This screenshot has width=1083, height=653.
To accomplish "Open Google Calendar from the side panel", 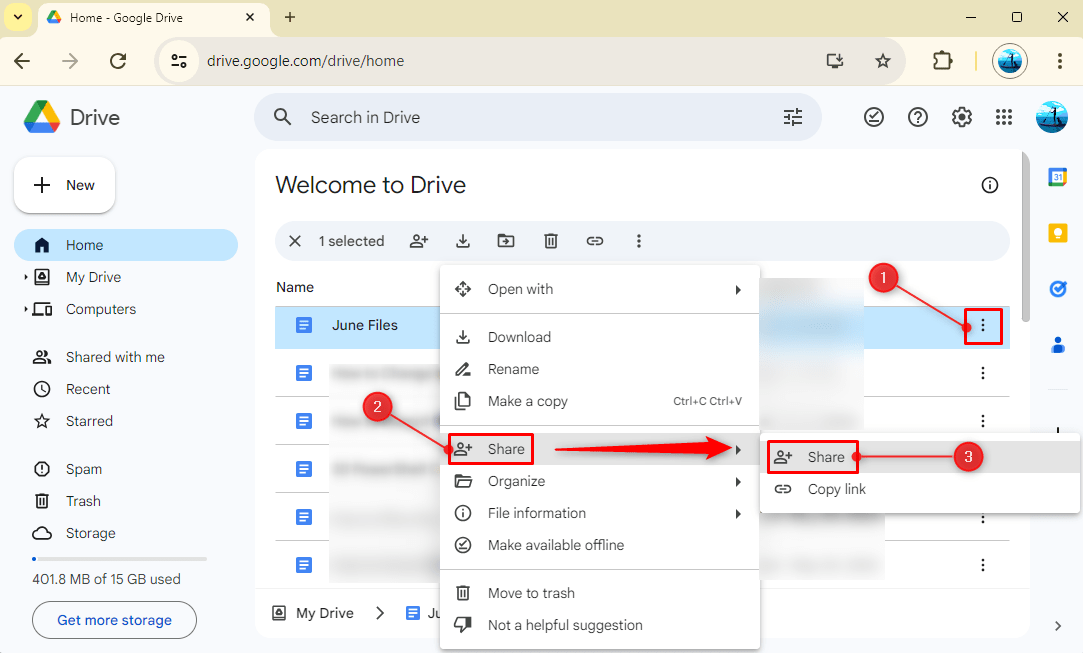I will click(1058, 177).
